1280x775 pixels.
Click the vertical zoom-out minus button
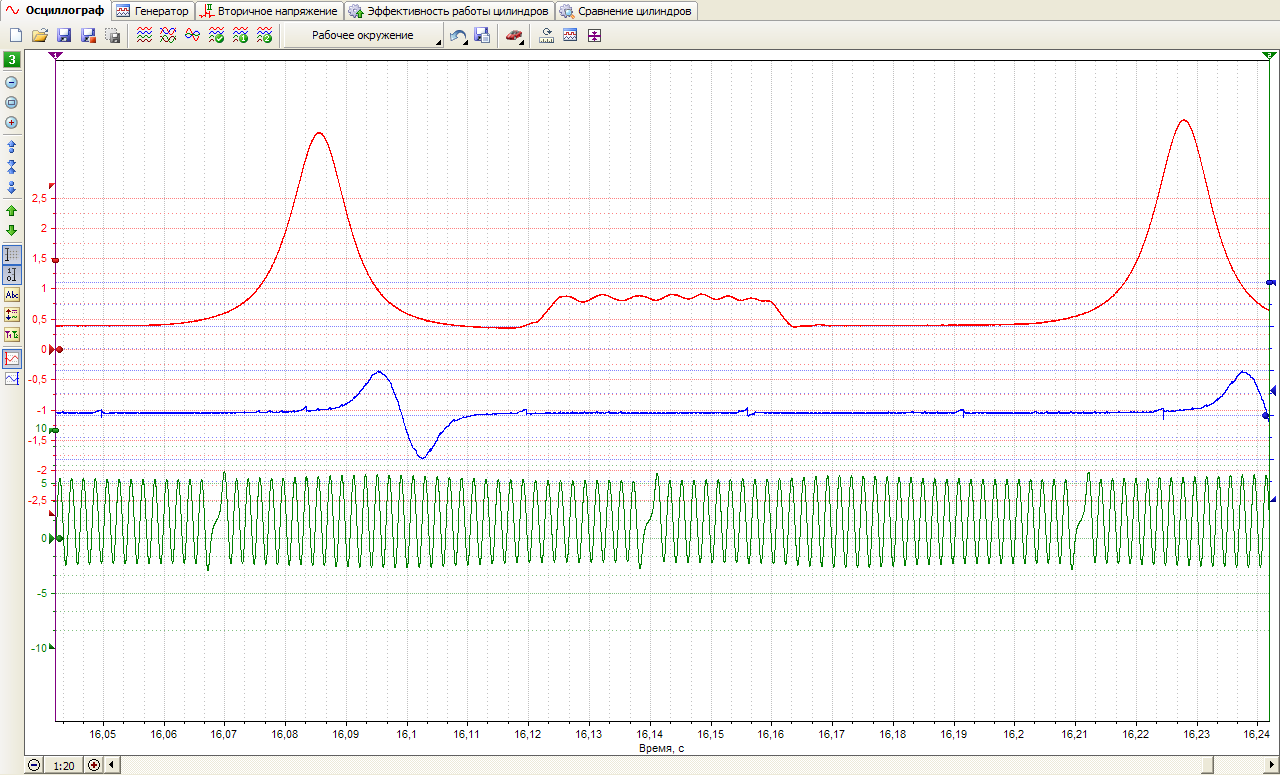12,83
